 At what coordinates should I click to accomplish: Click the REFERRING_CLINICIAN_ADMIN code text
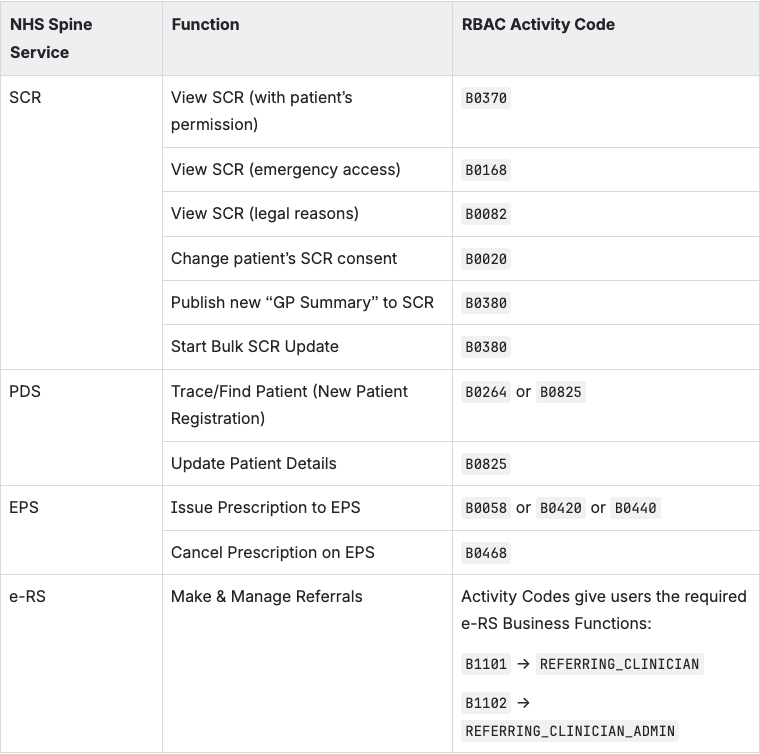[x=570, y=731]
